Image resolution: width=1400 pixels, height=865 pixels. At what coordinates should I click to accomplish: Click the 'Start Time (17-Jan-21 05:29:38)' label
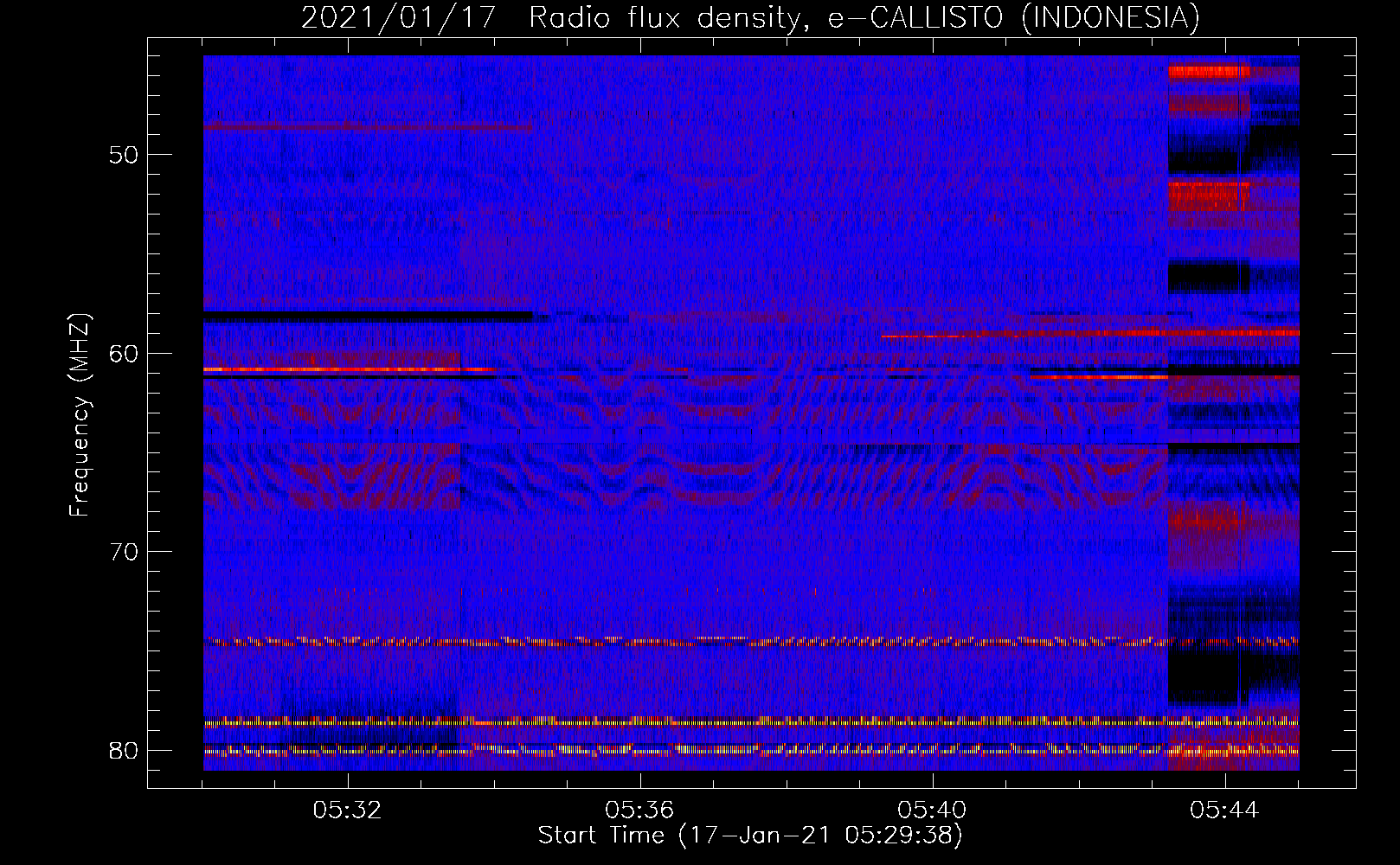(750, 836)
